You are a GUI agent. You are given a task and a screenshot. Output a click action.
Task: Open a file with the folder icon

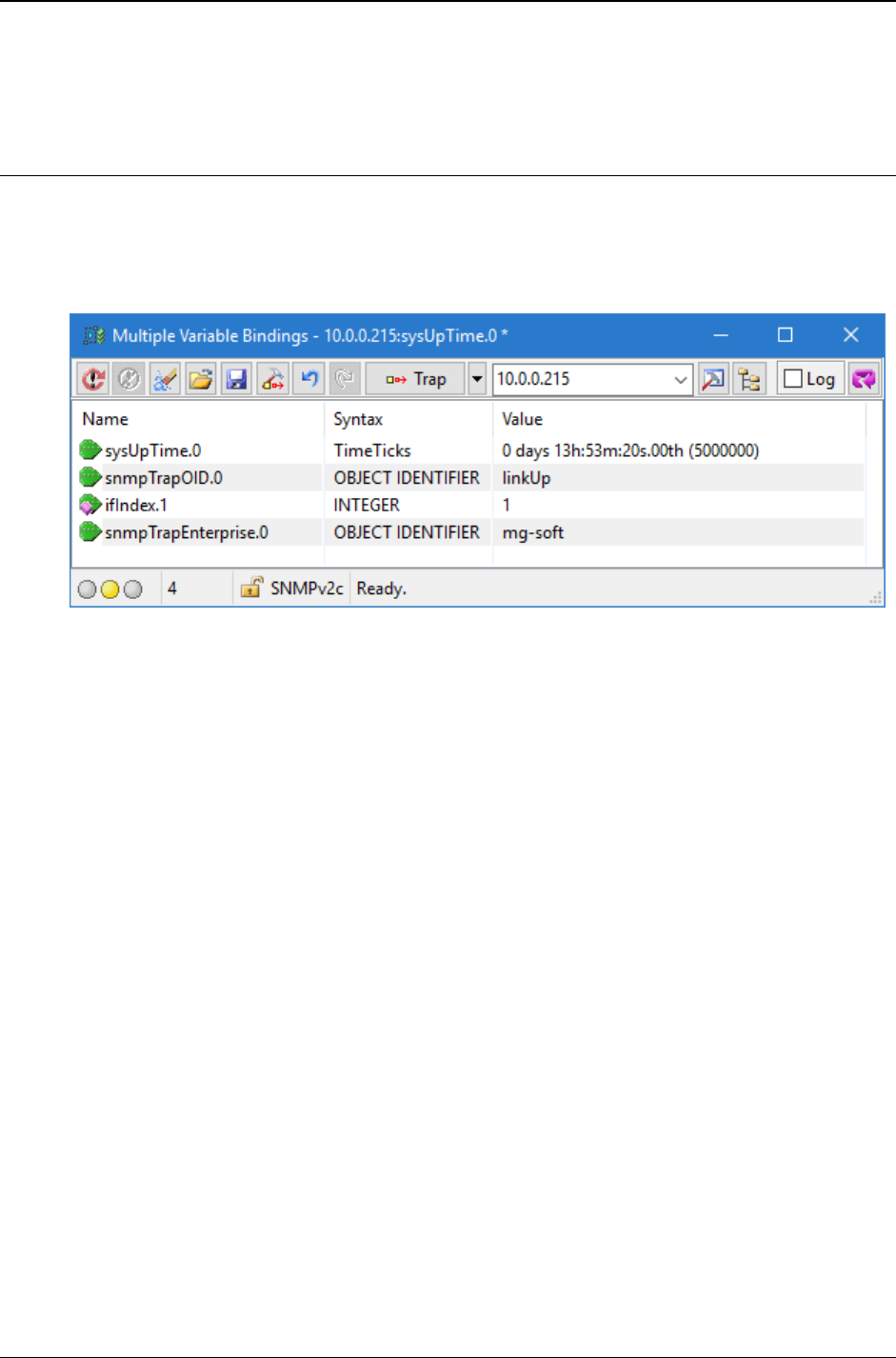[x=201, y=379]
